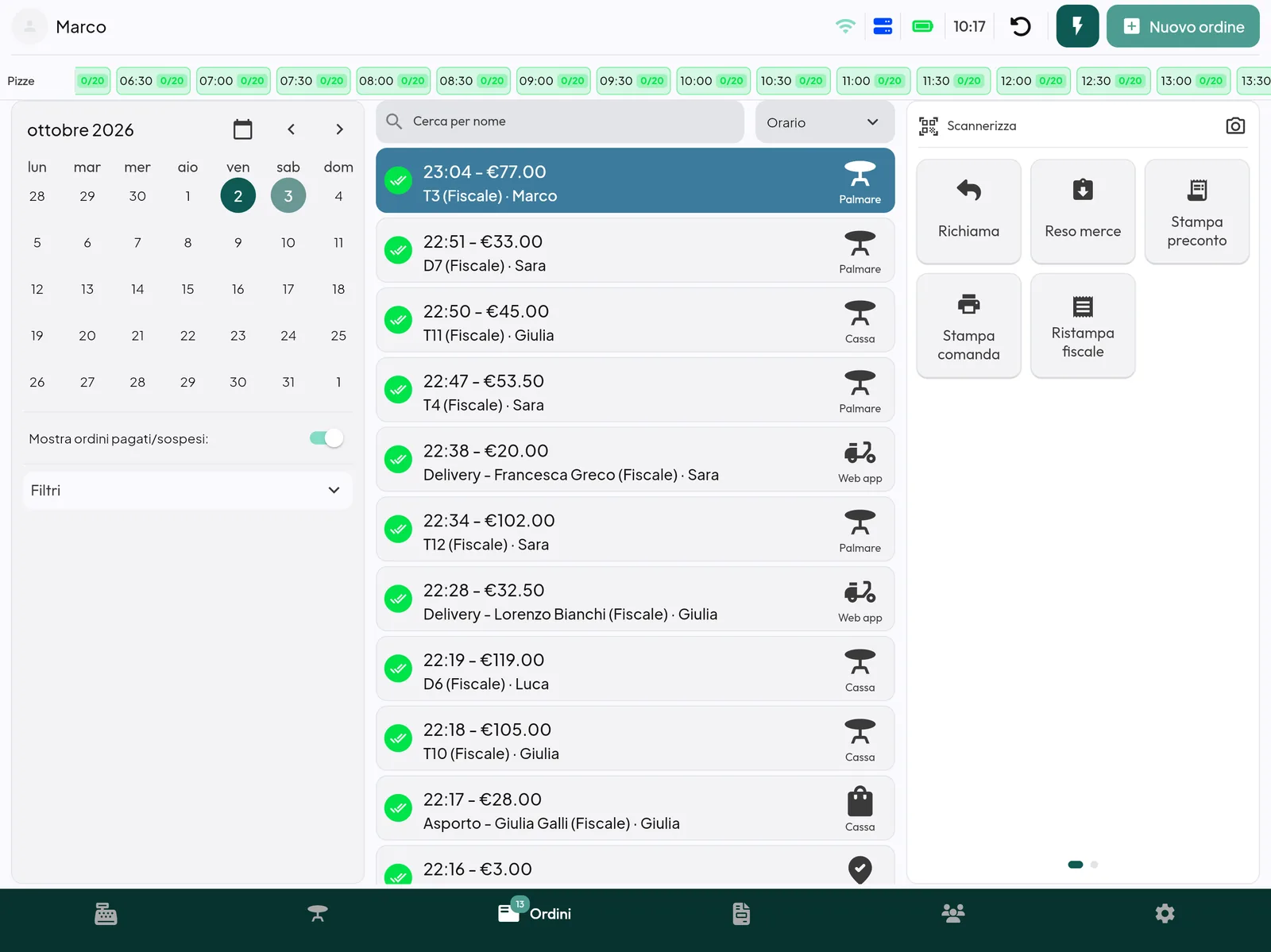Open delivery order for Lorenzo Bianchi
1271x952 pixels.
tap(635, 599)
